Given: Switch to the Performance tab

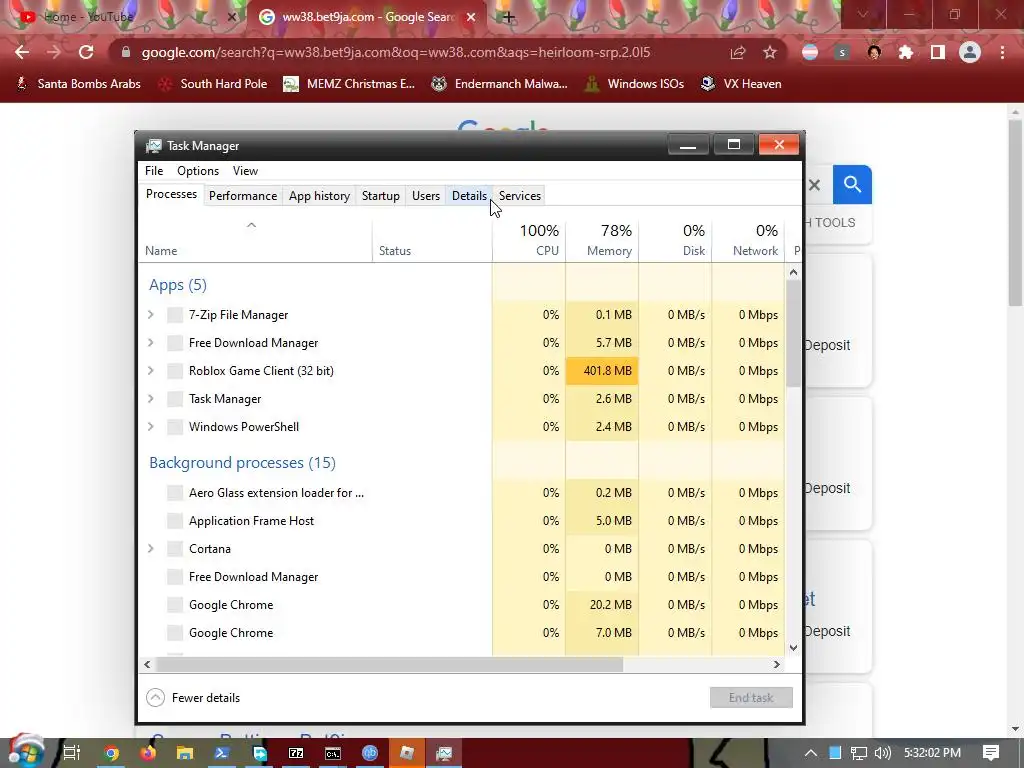Looking at the screenshot, I should 243,196.
